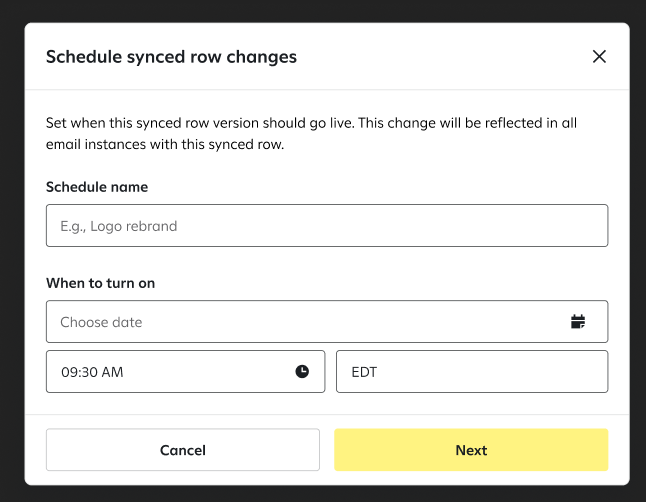Click the Choose date input box
Viewport: 646px width, 502px height.
click(x=327, y=321)
